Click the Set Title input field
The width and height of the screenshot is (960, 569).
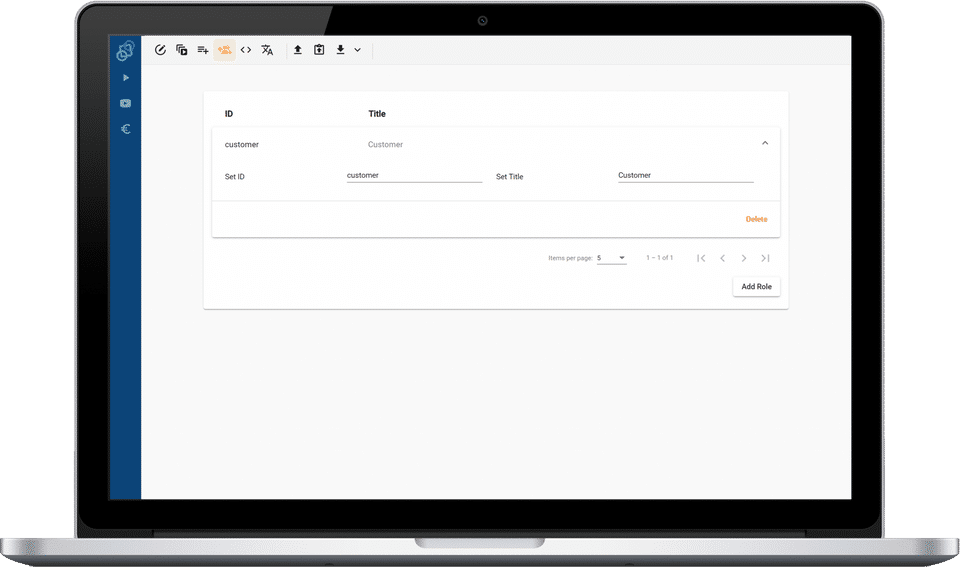coord(686,176)
